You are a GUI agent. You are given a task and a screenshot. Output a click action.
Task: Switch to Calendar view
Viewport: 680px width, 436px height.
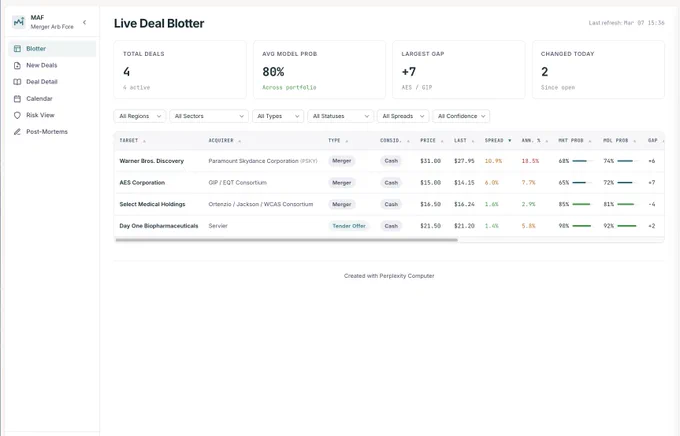tap(52, 99)
